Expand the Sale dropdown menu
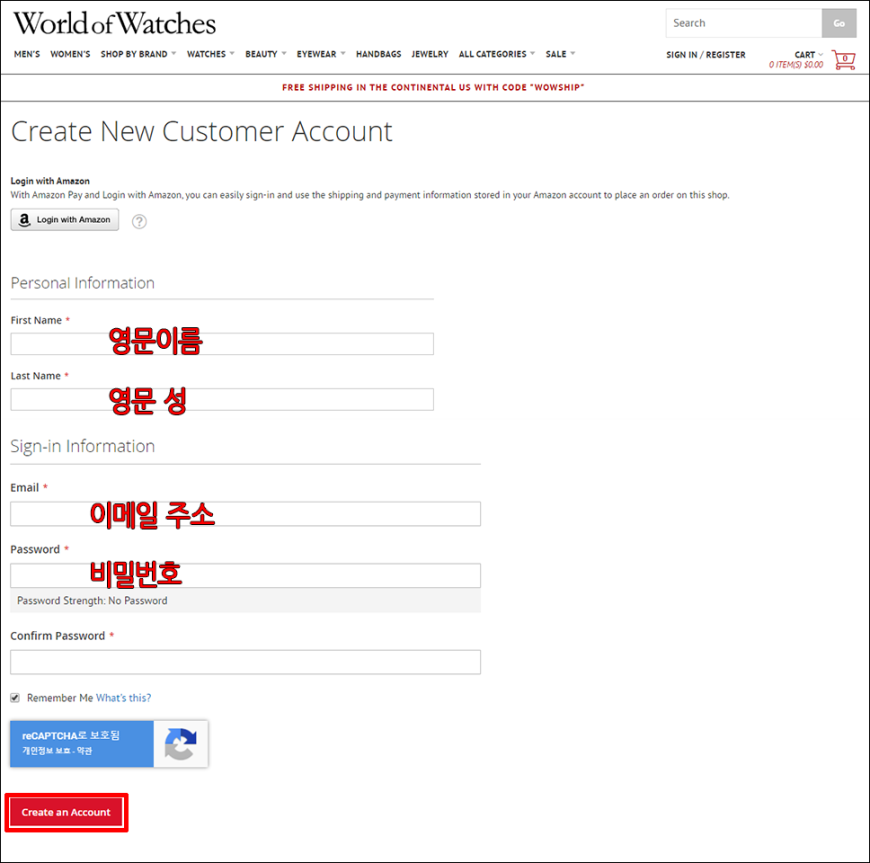870x863 pixels. [560, 54]
